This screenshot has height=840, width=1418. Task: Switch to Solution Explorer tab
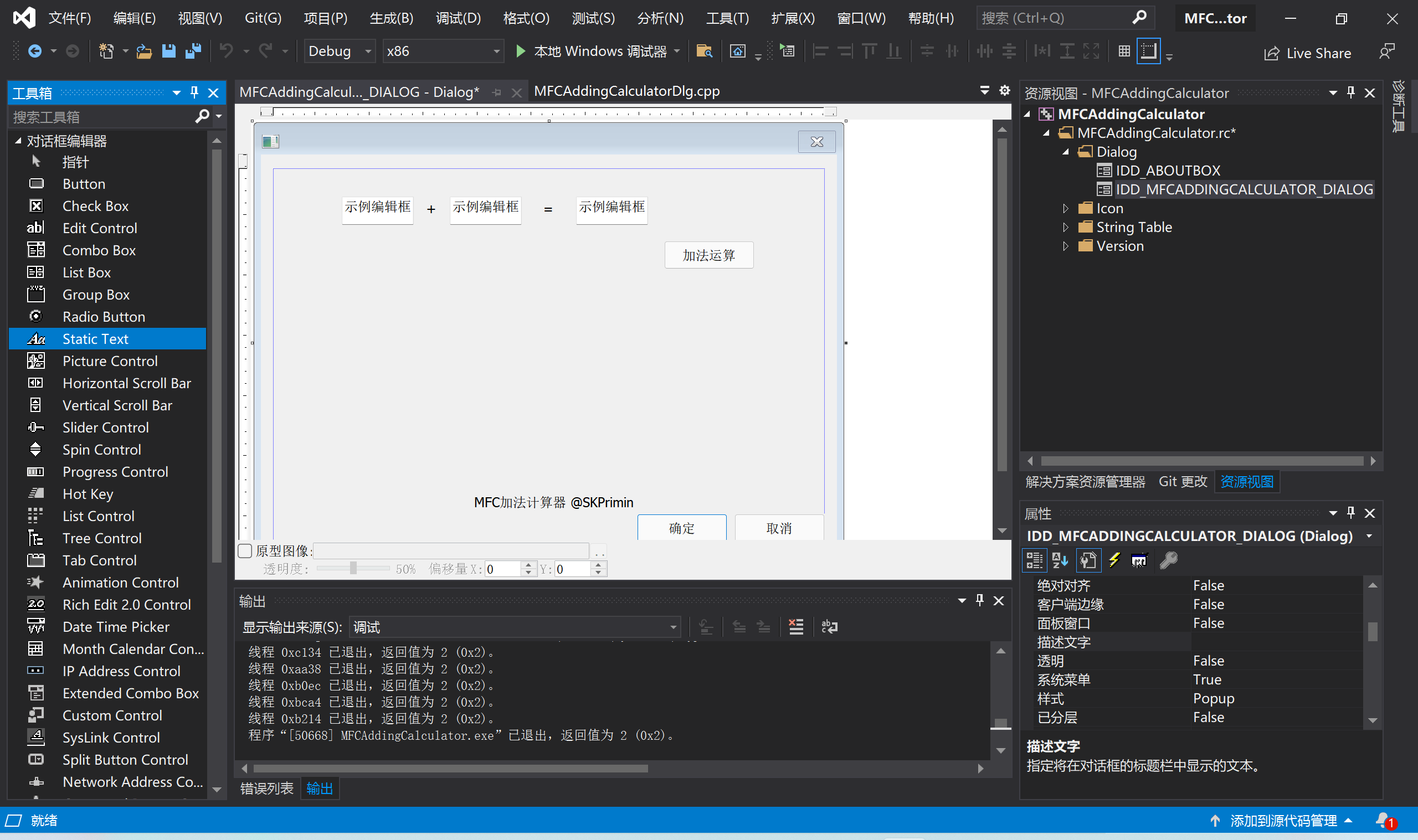(1085, 482)
